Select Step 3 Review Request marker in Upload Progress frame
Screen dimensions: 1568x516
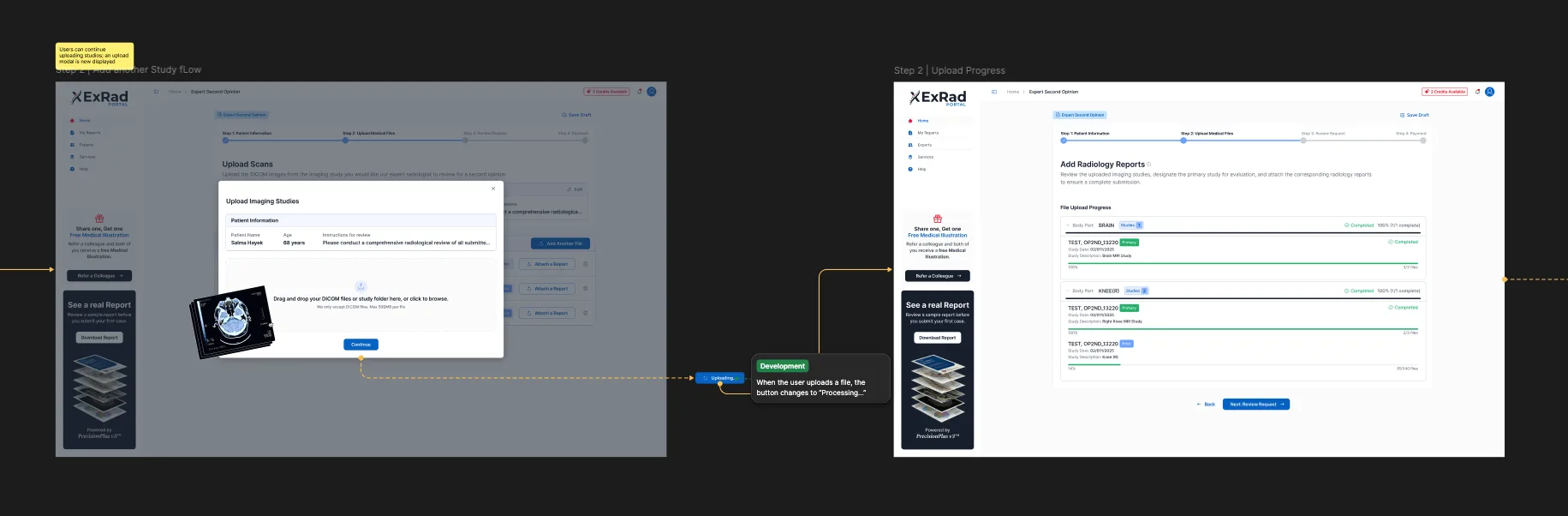(x=1303, y=141)
